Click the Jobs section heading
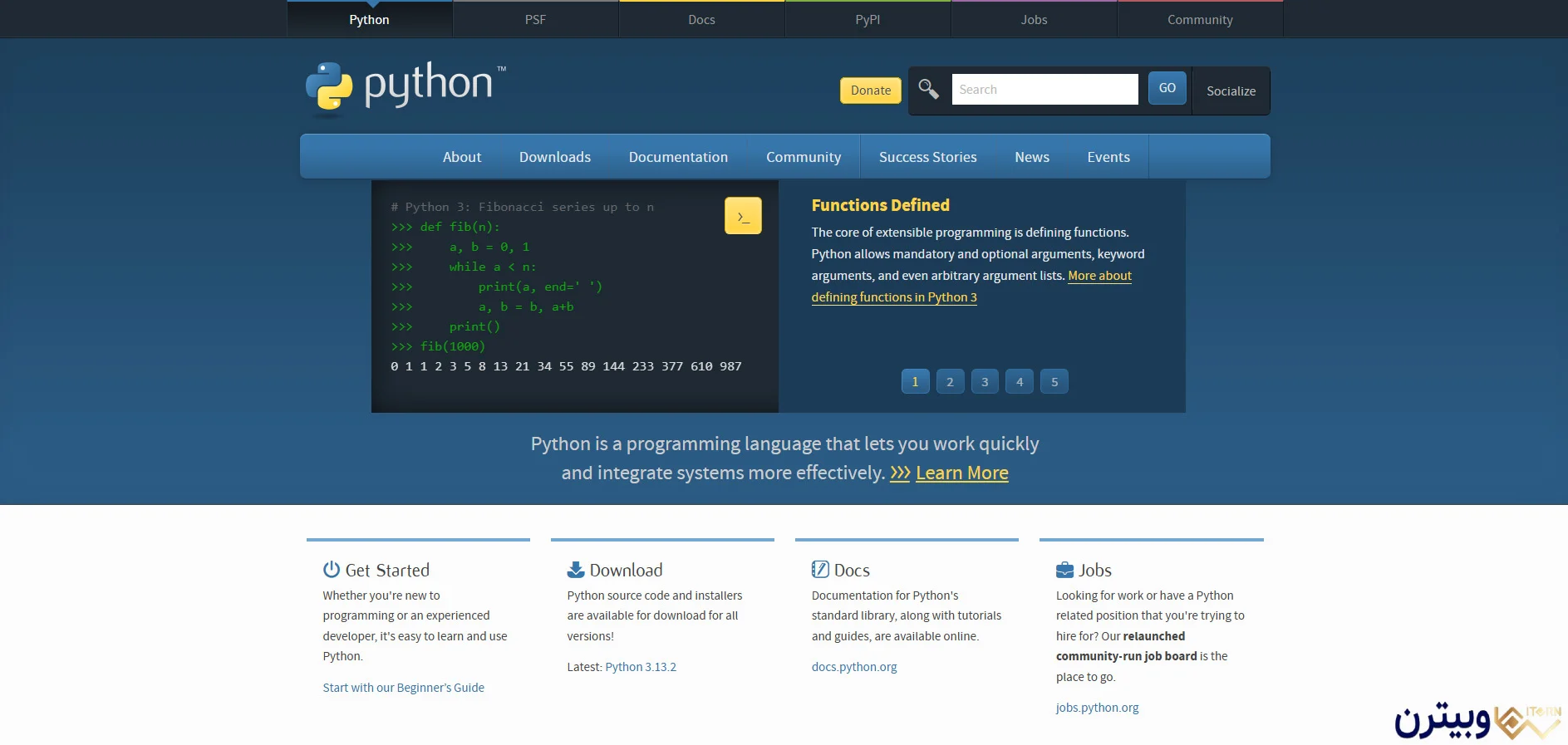 [x=1095, y=570]
